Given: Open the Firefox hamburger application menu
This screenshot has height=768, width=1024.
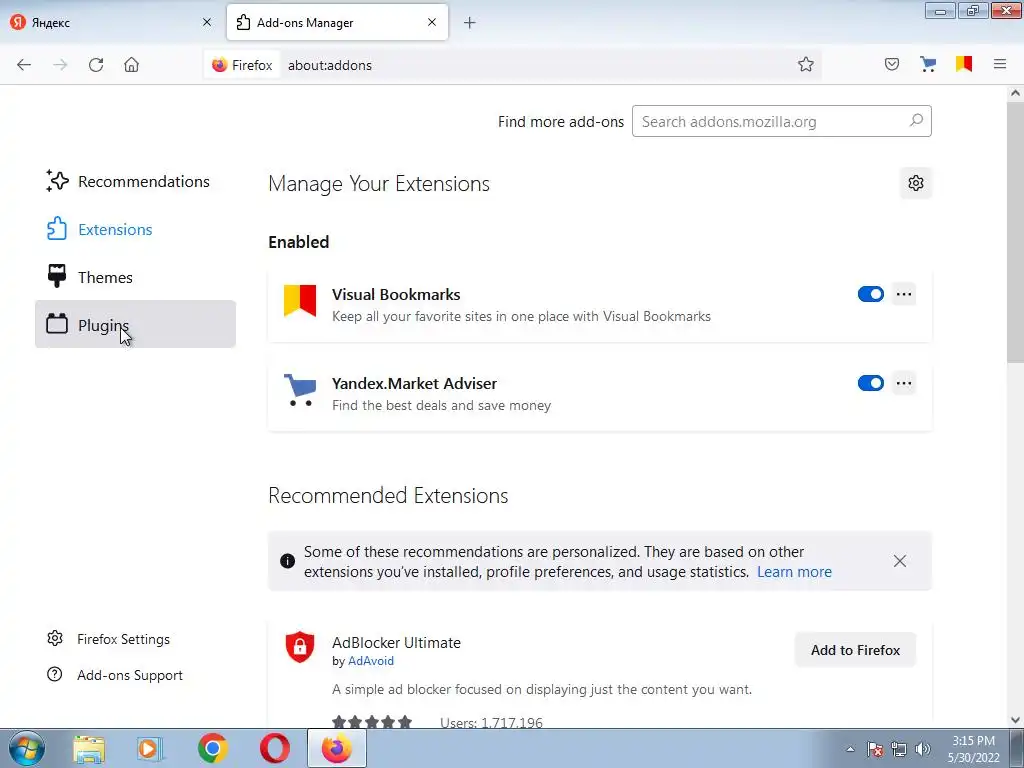Looking at the screenshot, I should pos(999,64).
